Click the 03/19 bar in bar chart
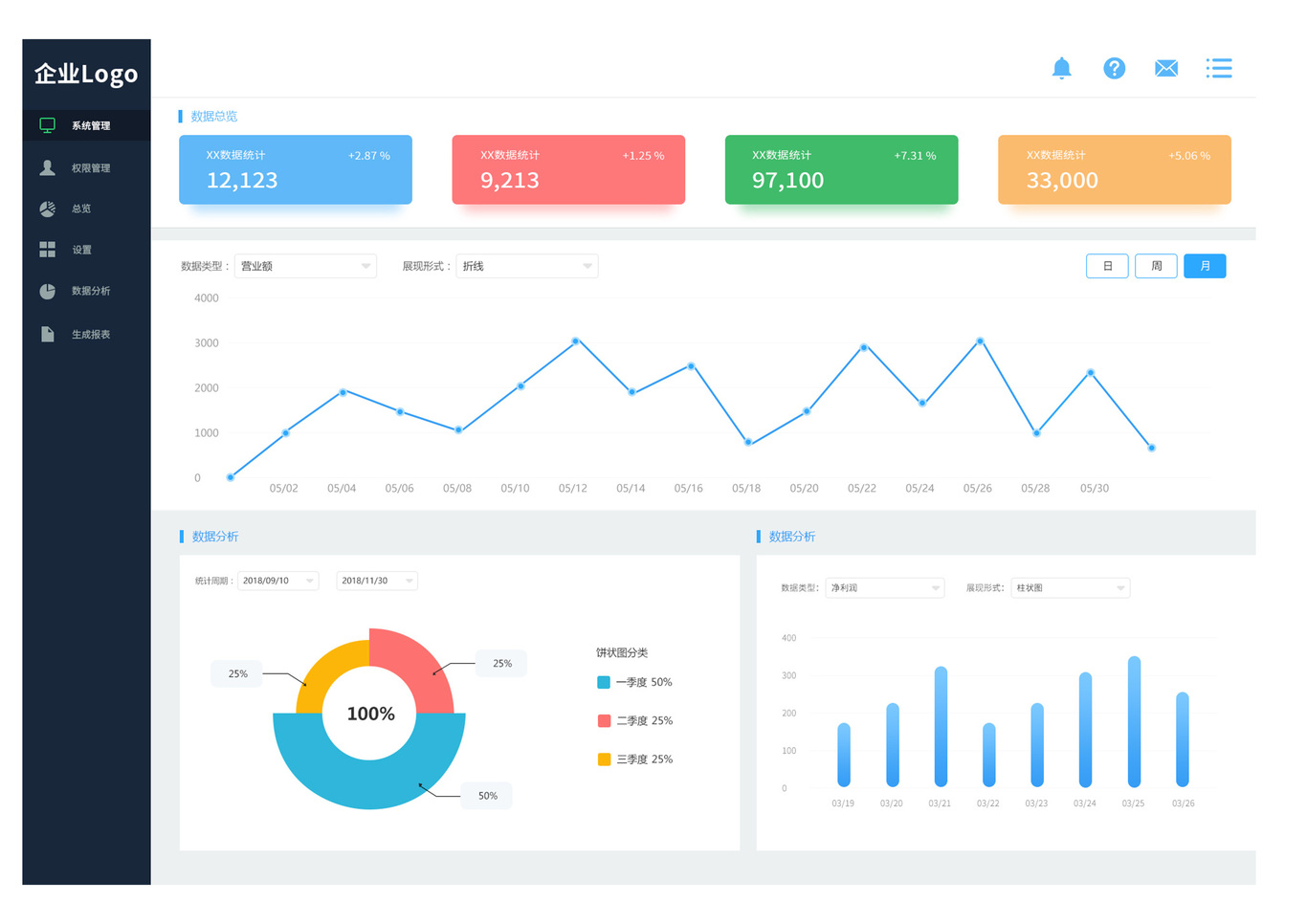 (844, 755)
